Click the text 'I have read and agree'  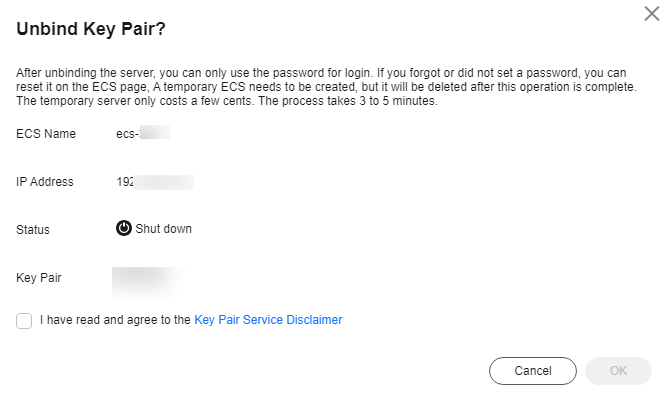[x=98, y=320]
